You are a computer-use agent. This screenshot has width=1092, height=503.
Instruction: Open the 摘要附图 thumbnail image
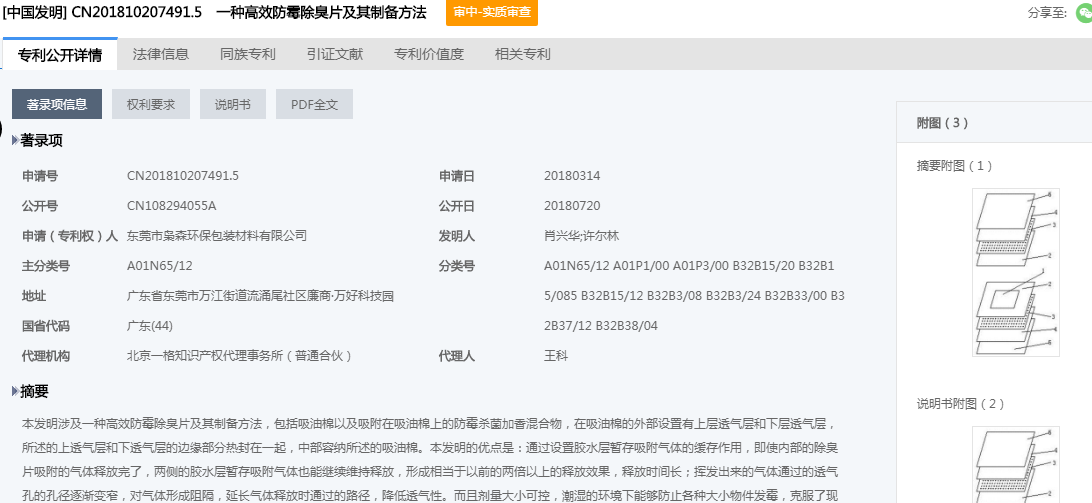1014,270
